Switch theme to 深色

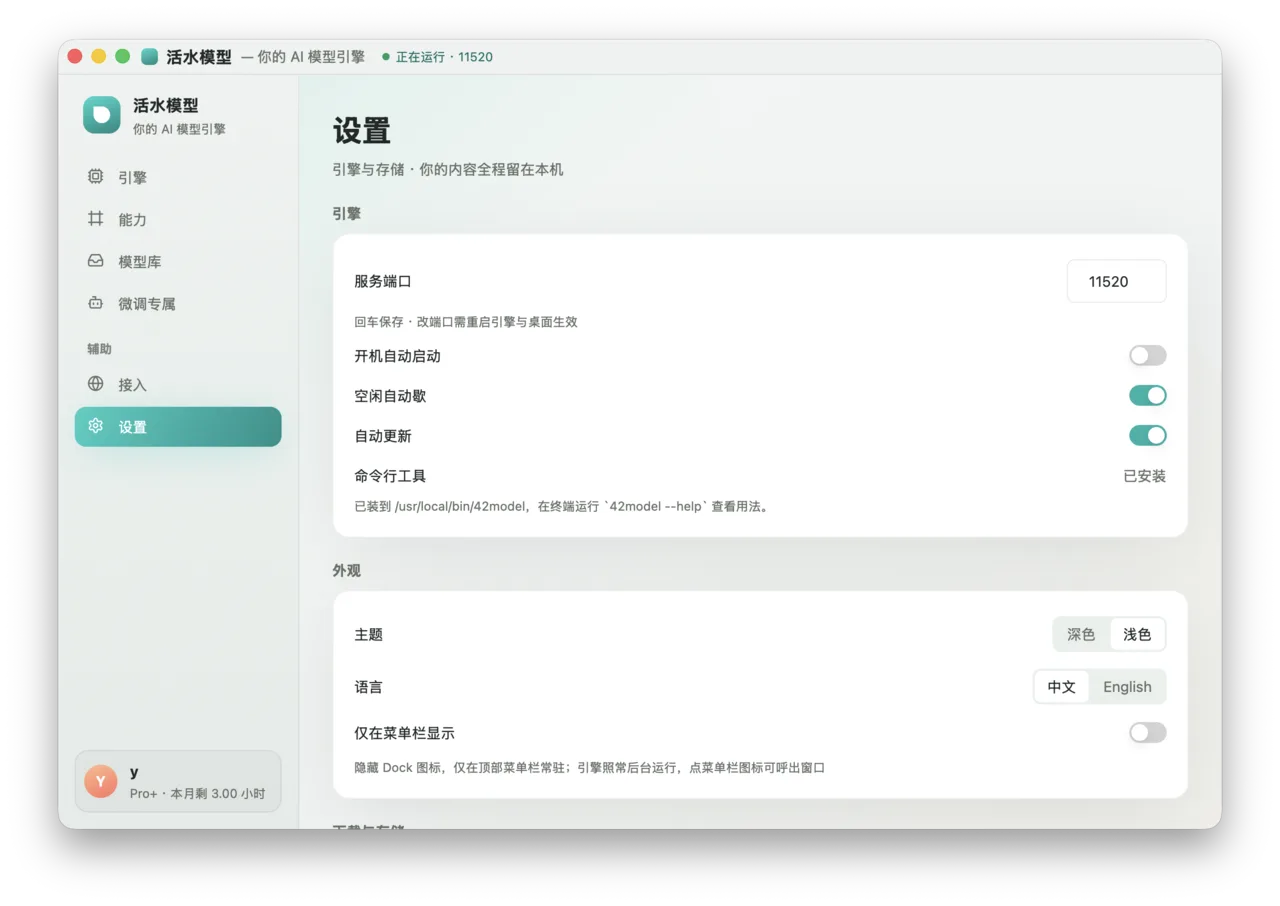[x=1081, y=634]
